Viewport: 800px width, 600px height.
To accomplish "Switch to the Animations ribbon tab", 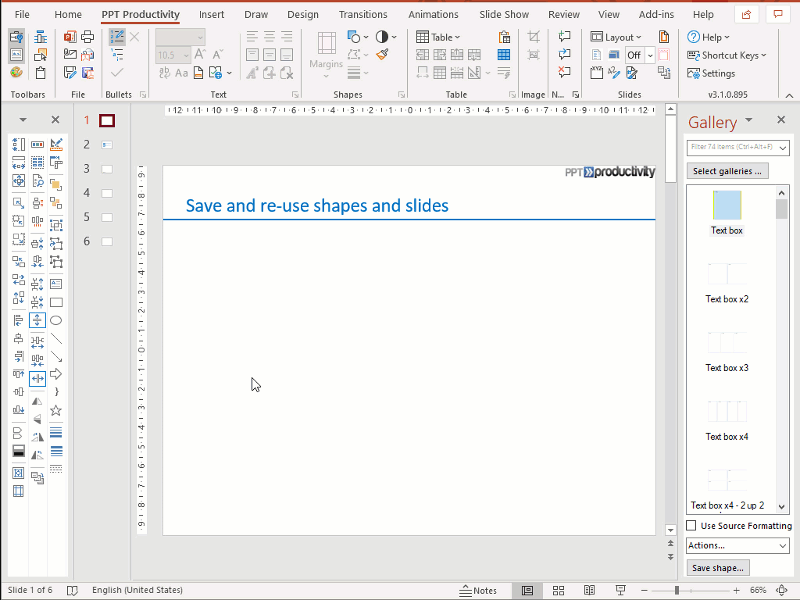I will pyautogui.click(x=433, y=14).
